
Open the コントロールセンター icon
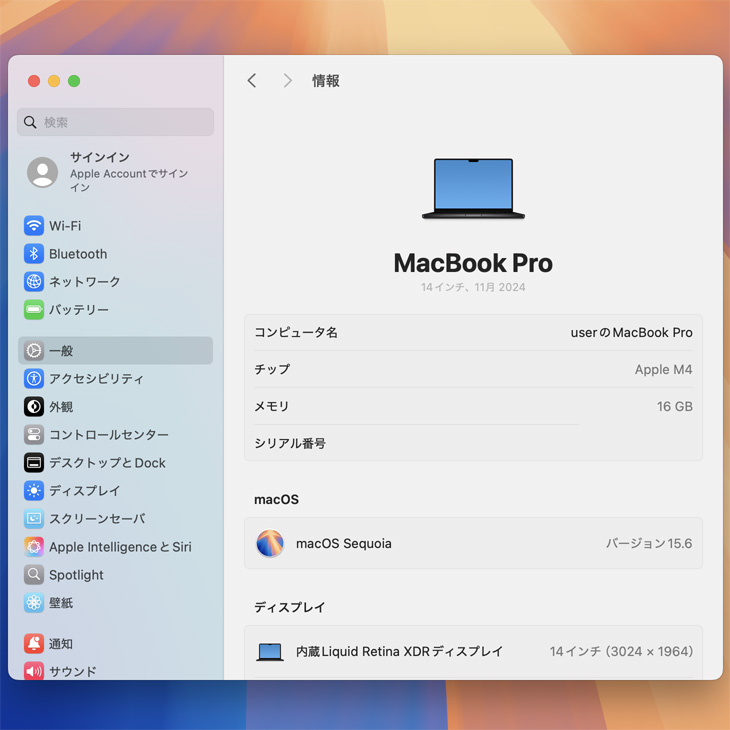pos(34,434)
